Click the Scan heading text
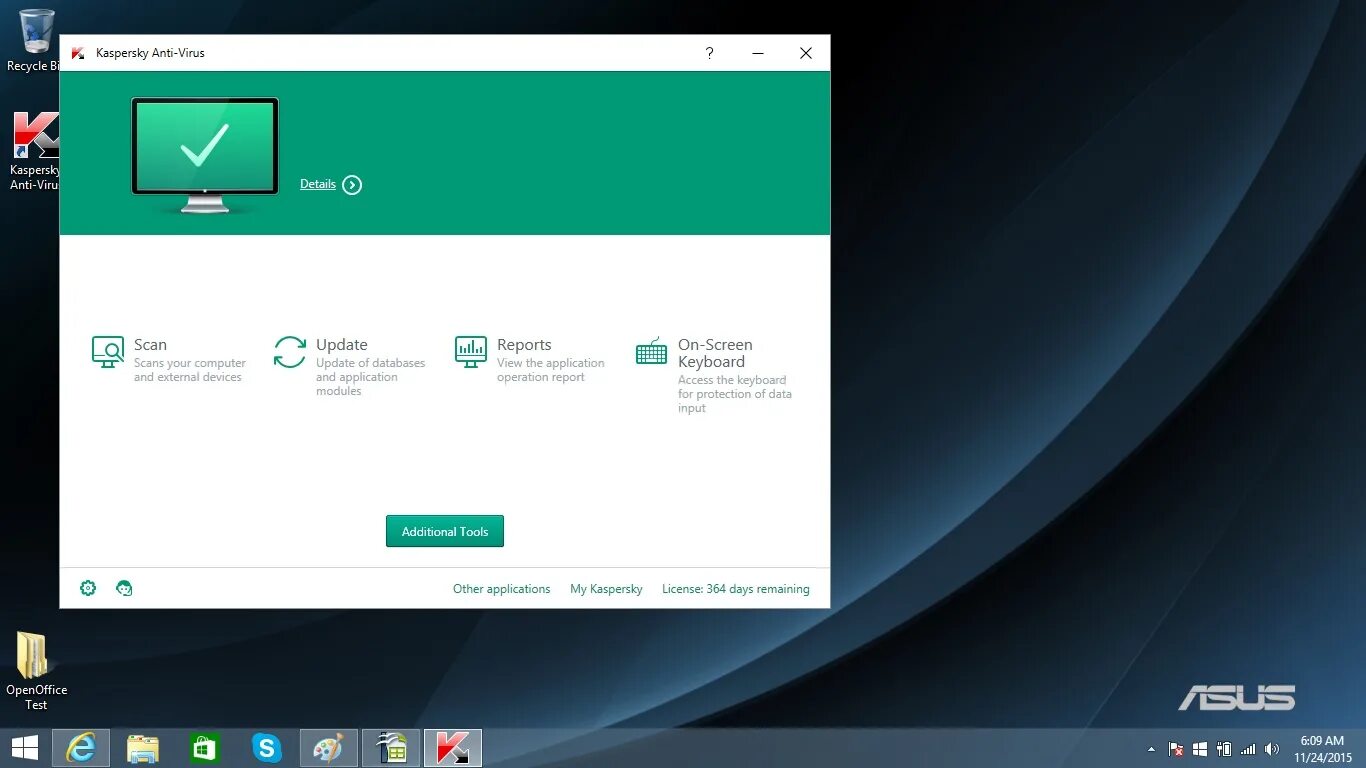This screenshot has height=768, width=1366. pos(150,344)
